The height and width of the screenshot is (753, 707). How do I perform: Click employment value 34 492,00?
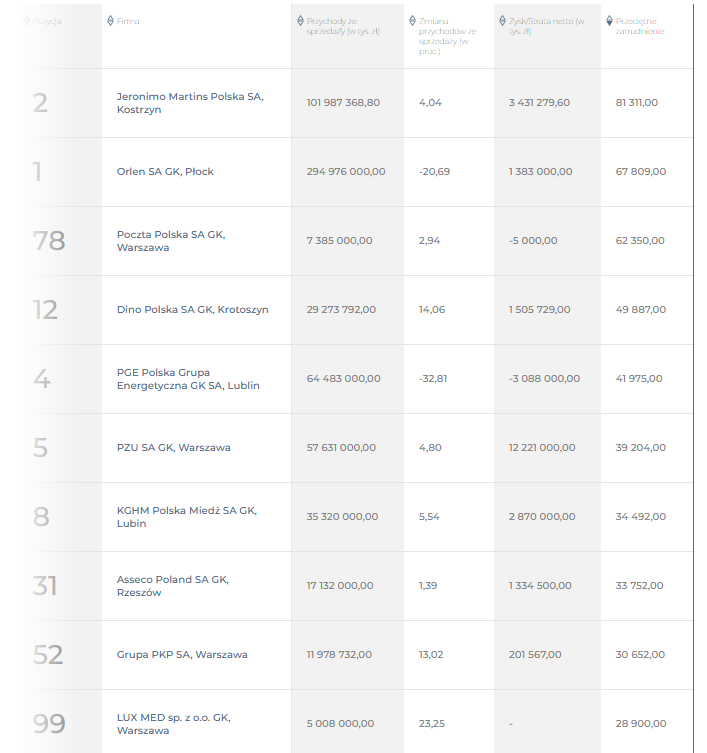click(x=641, y=517)
